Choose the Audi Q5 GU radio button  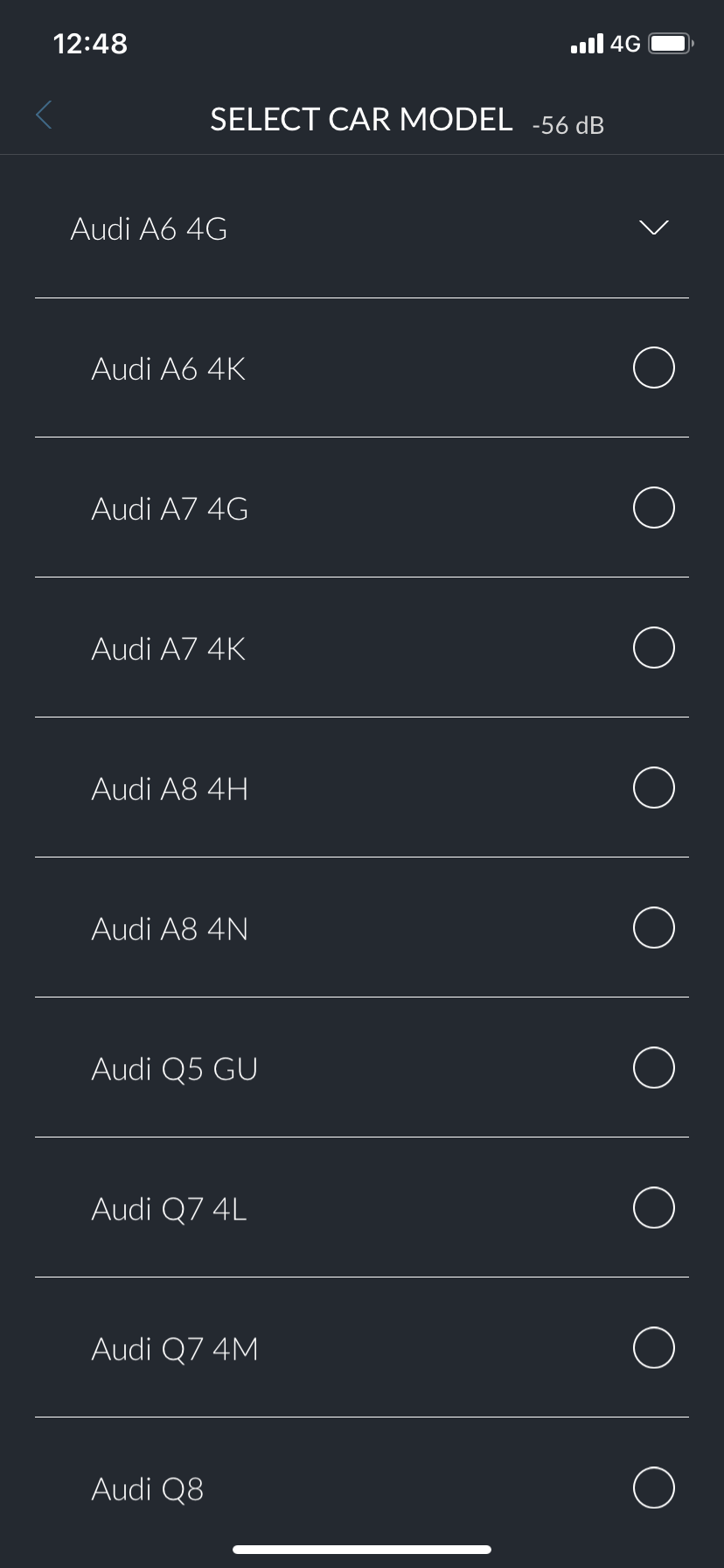[653, 1067]
